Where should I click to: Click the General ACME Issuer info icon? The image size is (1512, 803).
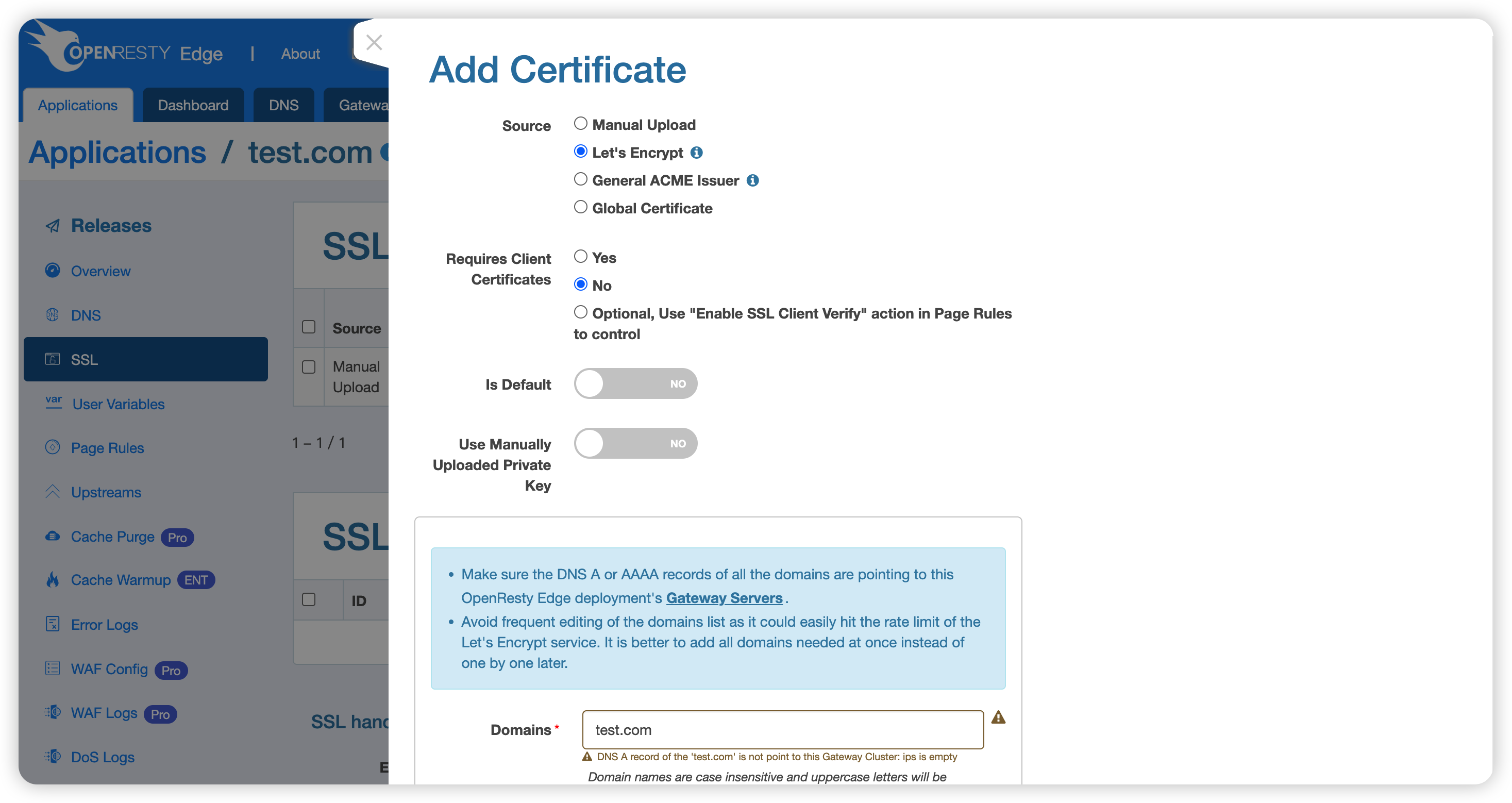coord(752,181)
